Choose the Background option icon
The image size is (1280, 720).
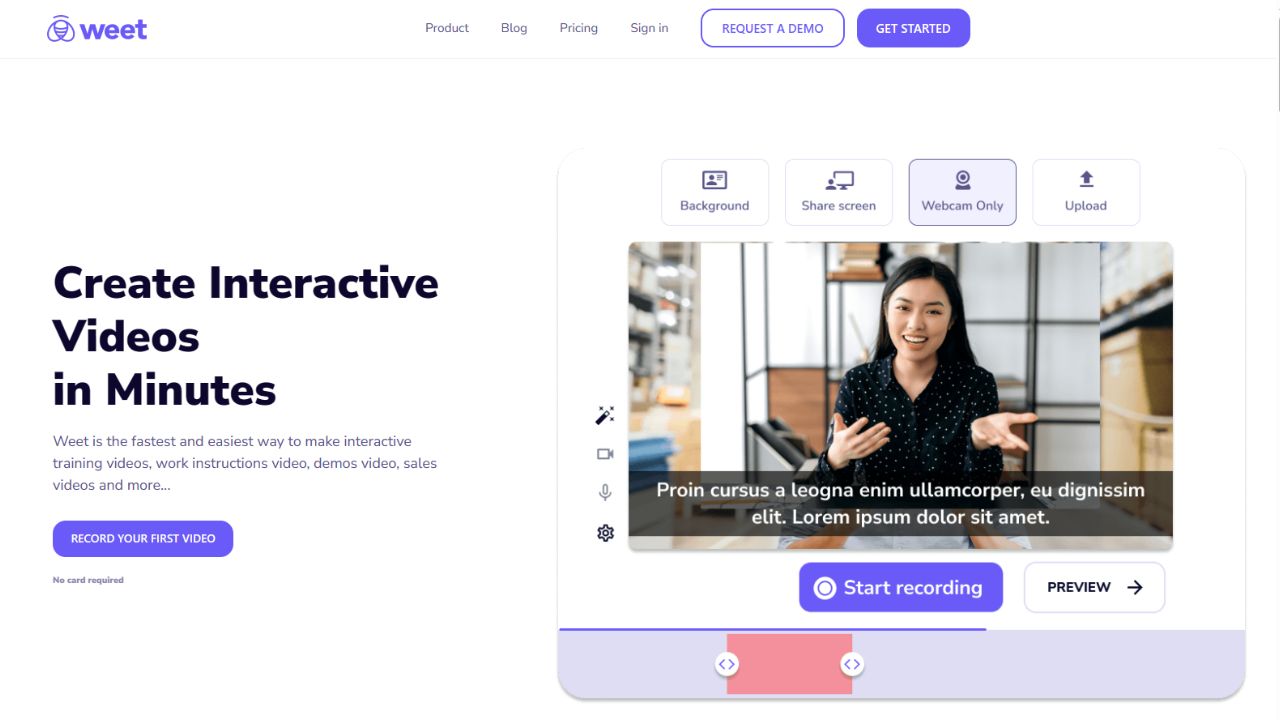[x=715, y=180]
